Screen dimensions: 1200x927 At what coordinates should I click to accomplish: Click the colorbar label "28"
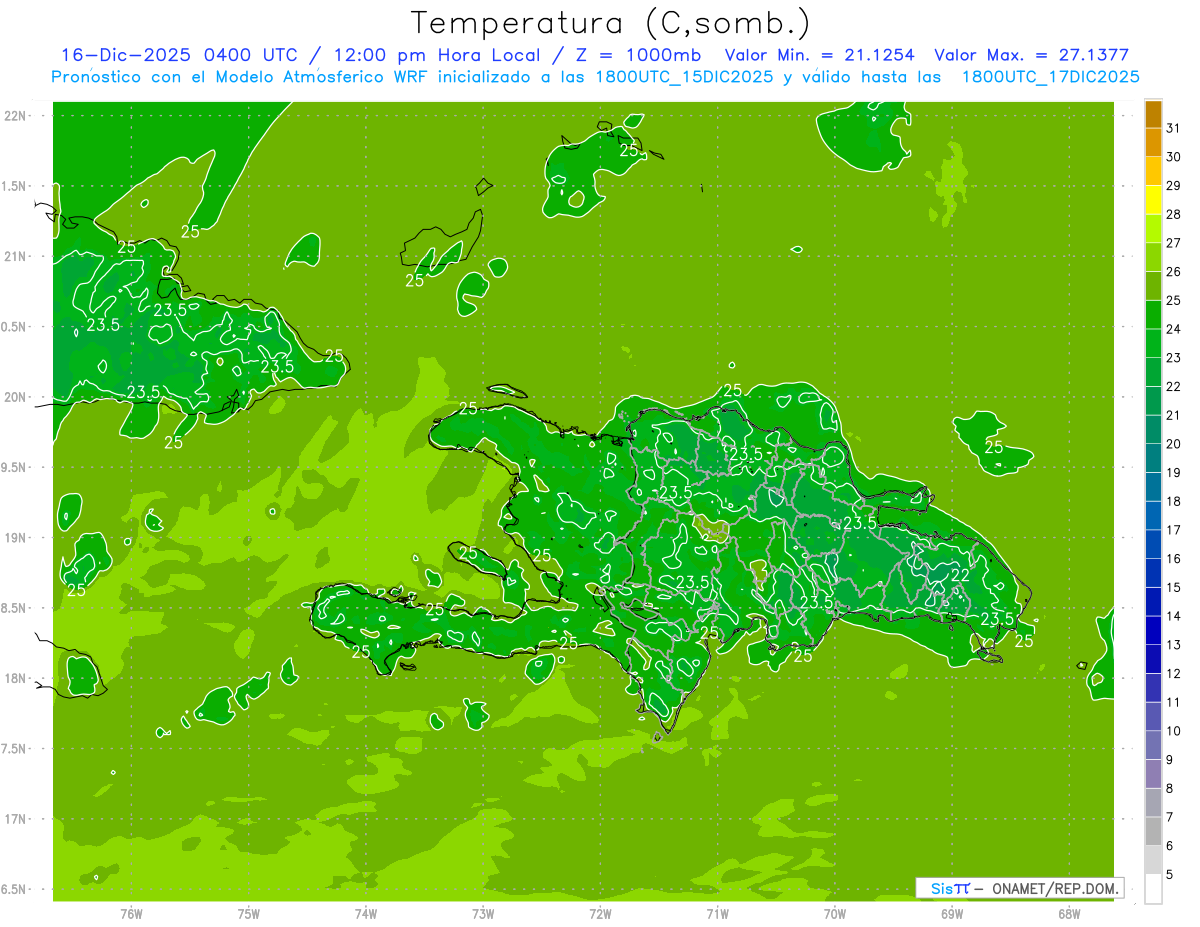pos(1173,214)
